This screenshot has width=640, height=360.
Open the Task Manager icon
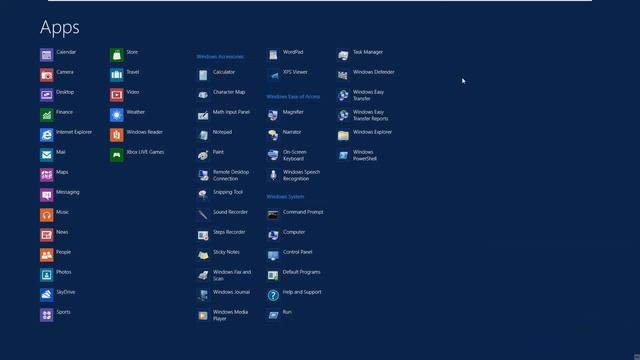(x=343, y=55)
